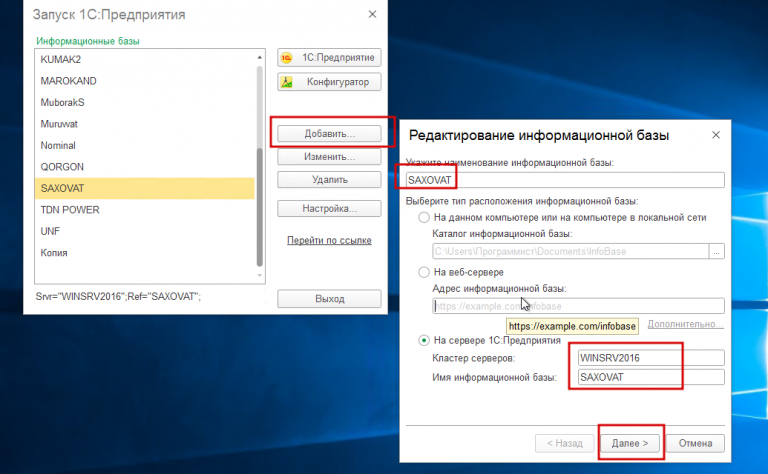Image resolution: width=768 pixels, height=474 pixels.
Task: Click web-server infobase address field
Action: (578, 306)
